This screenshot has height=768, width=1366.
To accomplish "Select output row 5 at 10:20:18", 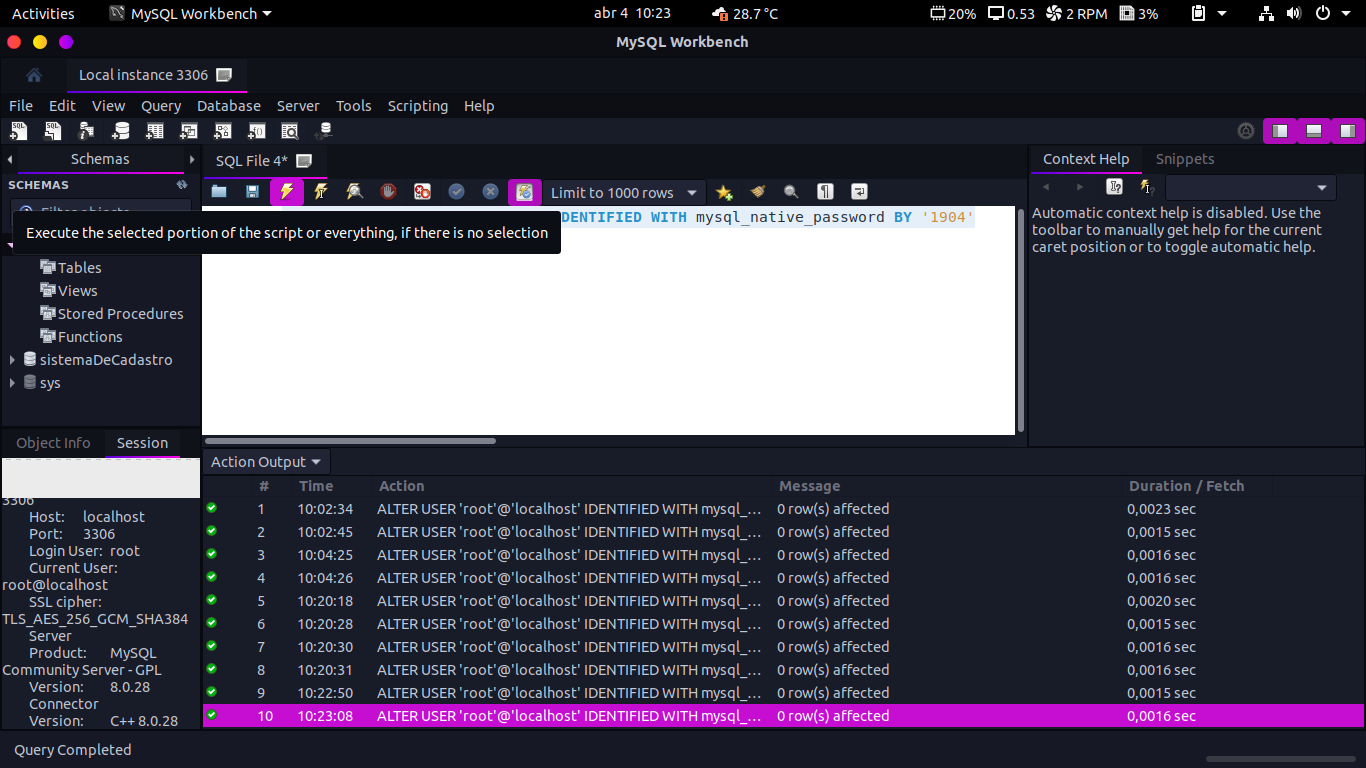I will (x=783, y=601).
